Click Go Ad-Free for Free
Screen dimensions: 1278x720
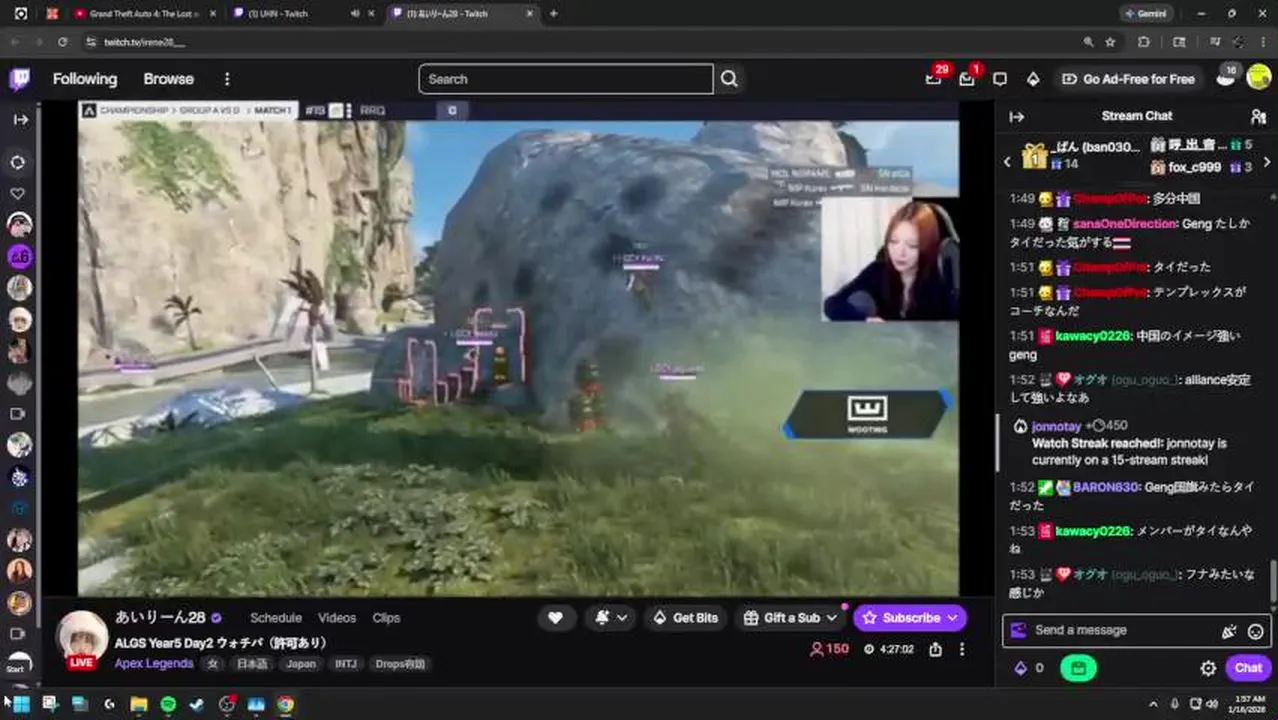tap(1128, 79)
